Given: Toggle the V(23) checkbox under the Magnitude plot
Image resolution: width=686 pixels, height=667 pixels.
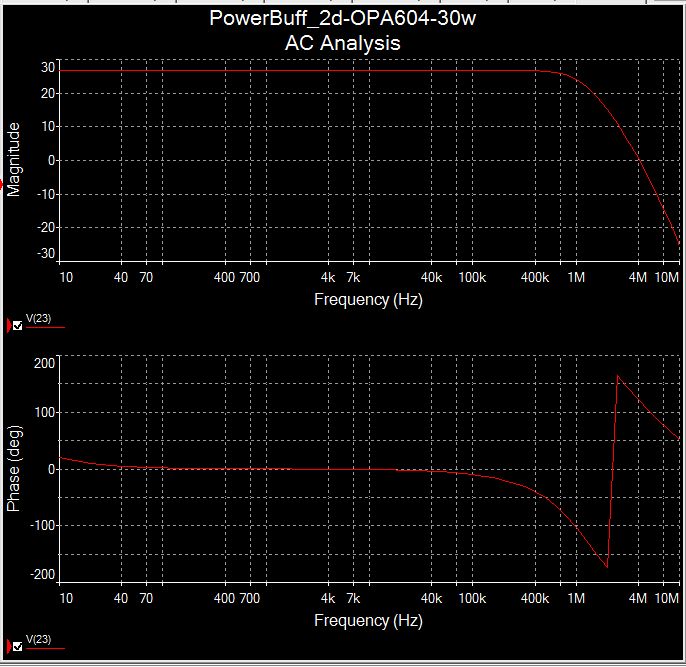Looking at the screenshot, I should (x=18, y=325).
